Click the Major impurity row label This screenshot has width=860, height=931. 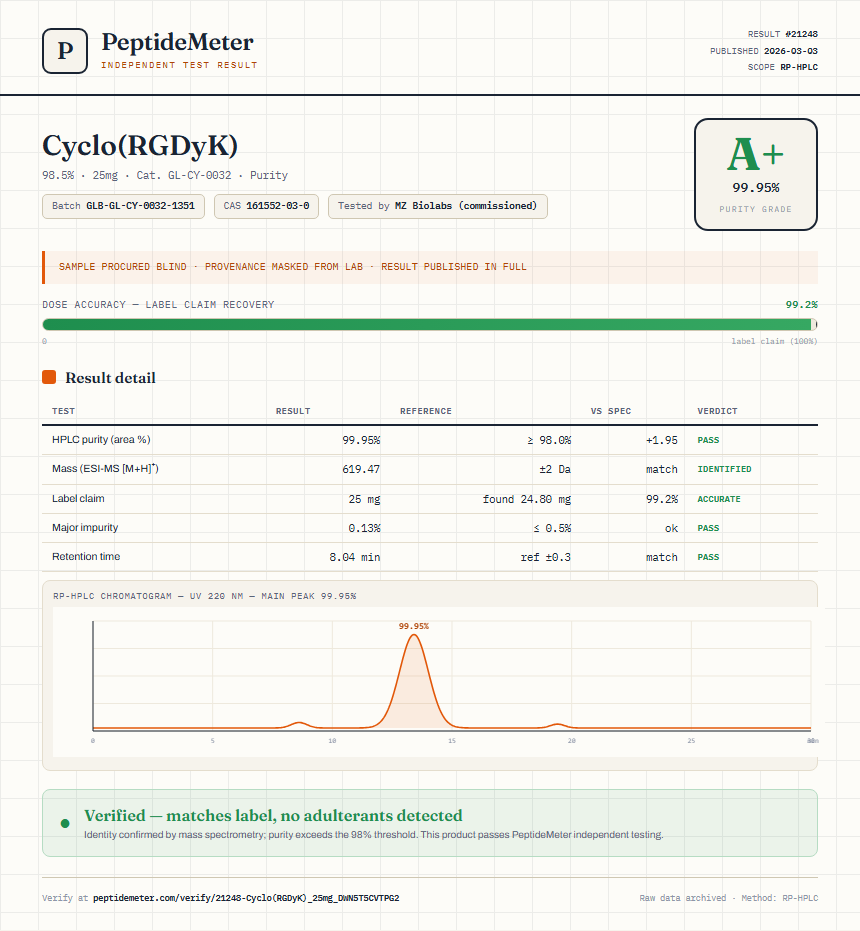tap(85, 527)
